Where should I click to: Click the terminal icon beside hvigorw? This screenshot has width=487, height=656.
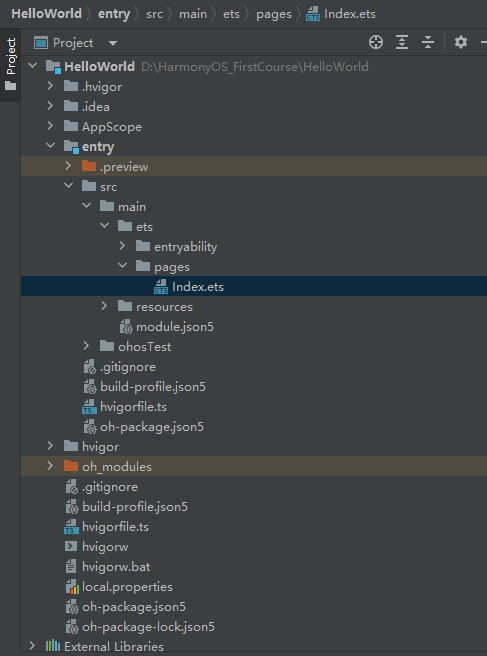coord(71,546)
